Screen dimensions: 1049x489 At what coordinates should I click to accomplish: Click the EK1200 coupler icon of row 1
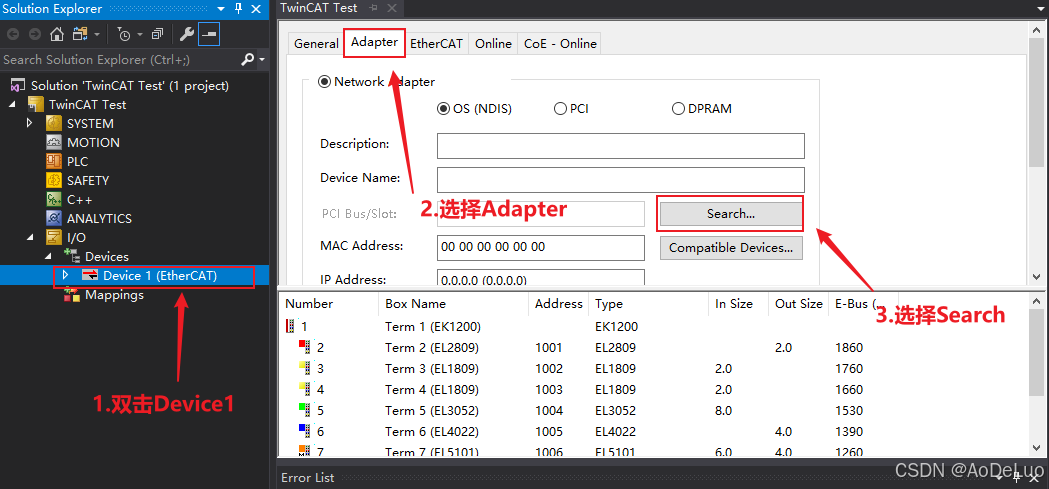290,326
